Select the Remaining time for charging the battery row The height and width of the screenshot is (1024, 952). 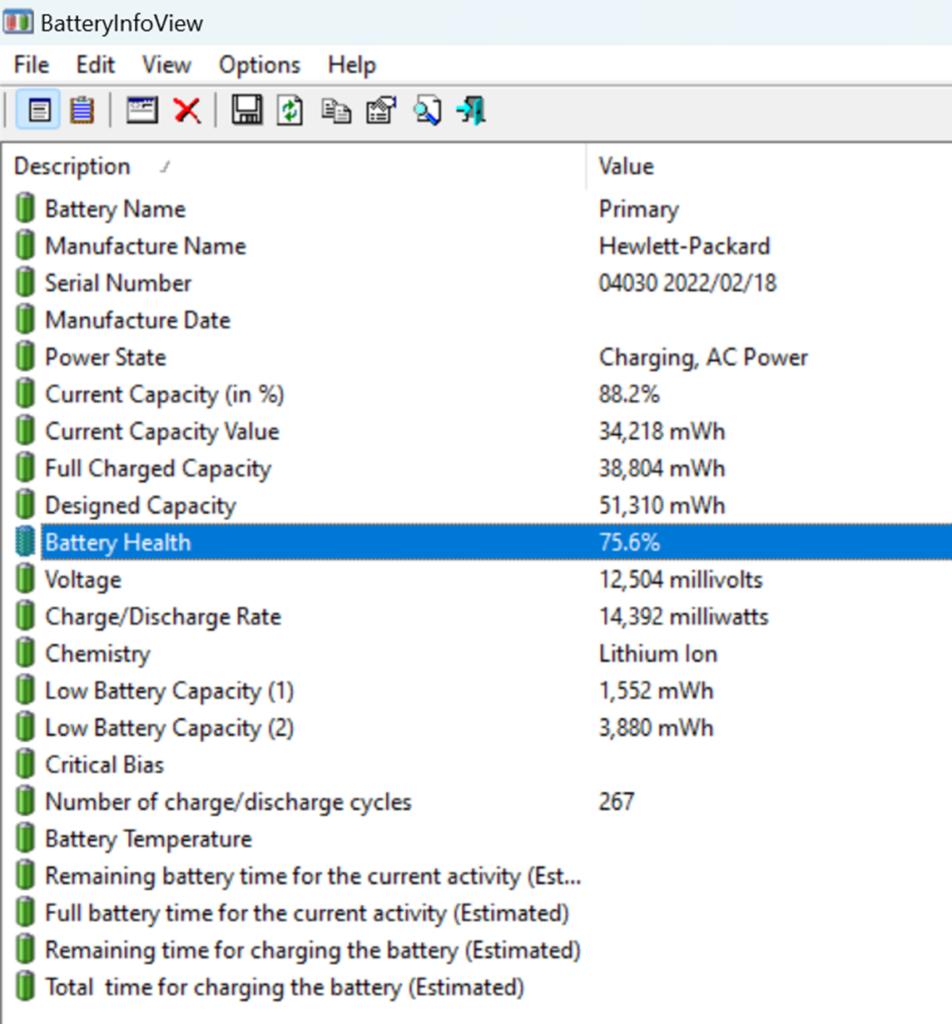click(313, 950)
